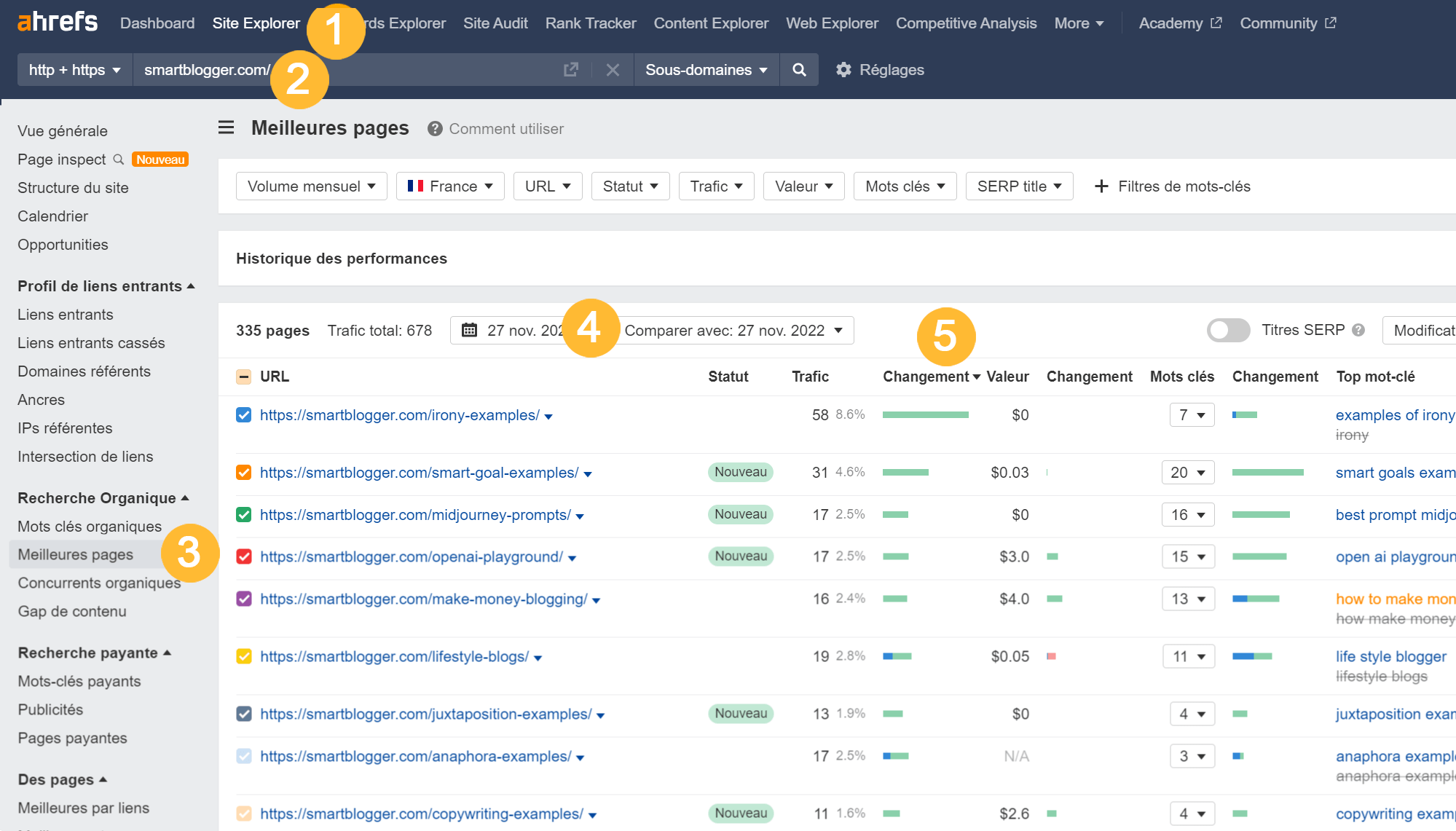
Task: Open smartblogger.com in a new tab via external-link icon
Action: pos(571,69)
